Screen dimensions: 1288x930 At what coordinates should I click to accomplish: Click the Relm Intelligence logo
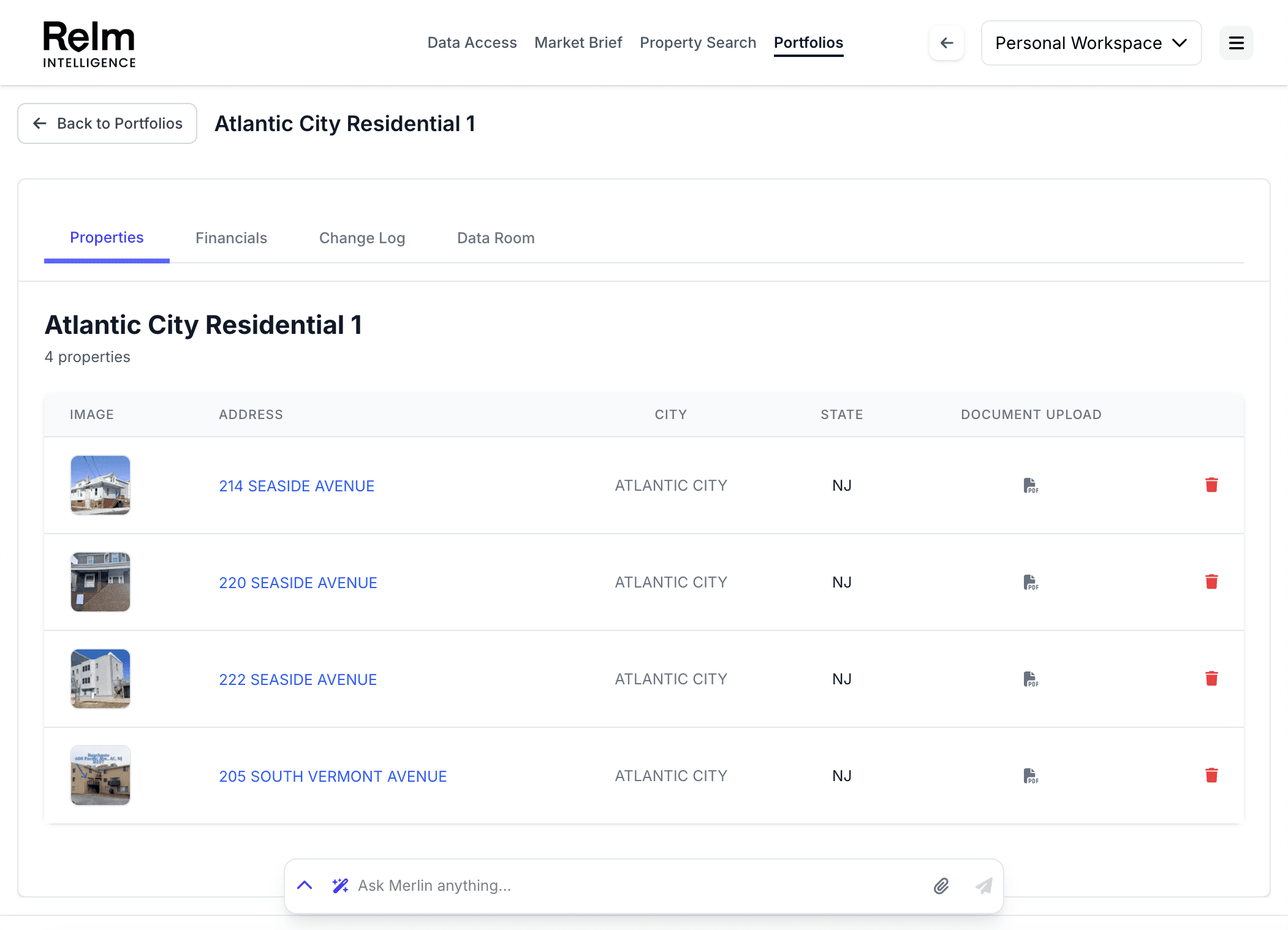[x=89, y=44]
